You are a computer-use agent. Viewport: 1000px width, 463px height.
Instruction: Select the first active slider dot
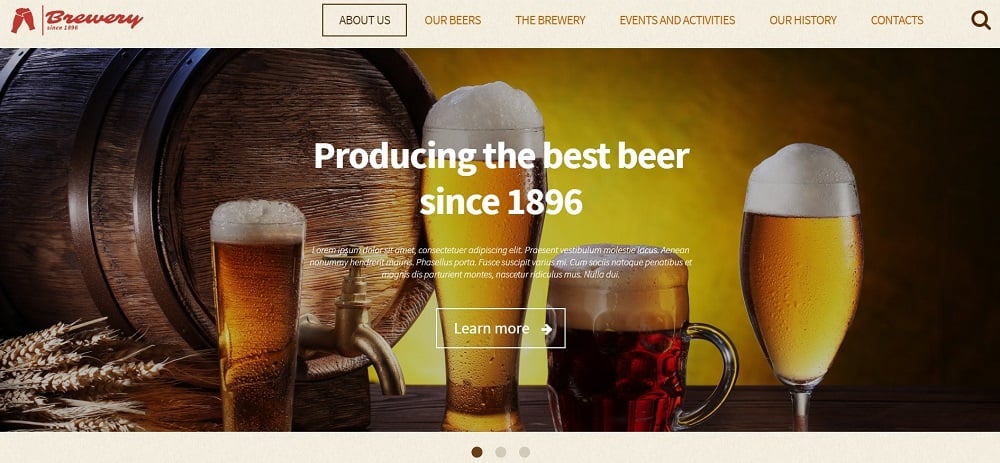pyautogui.click(x=476, y=452)
